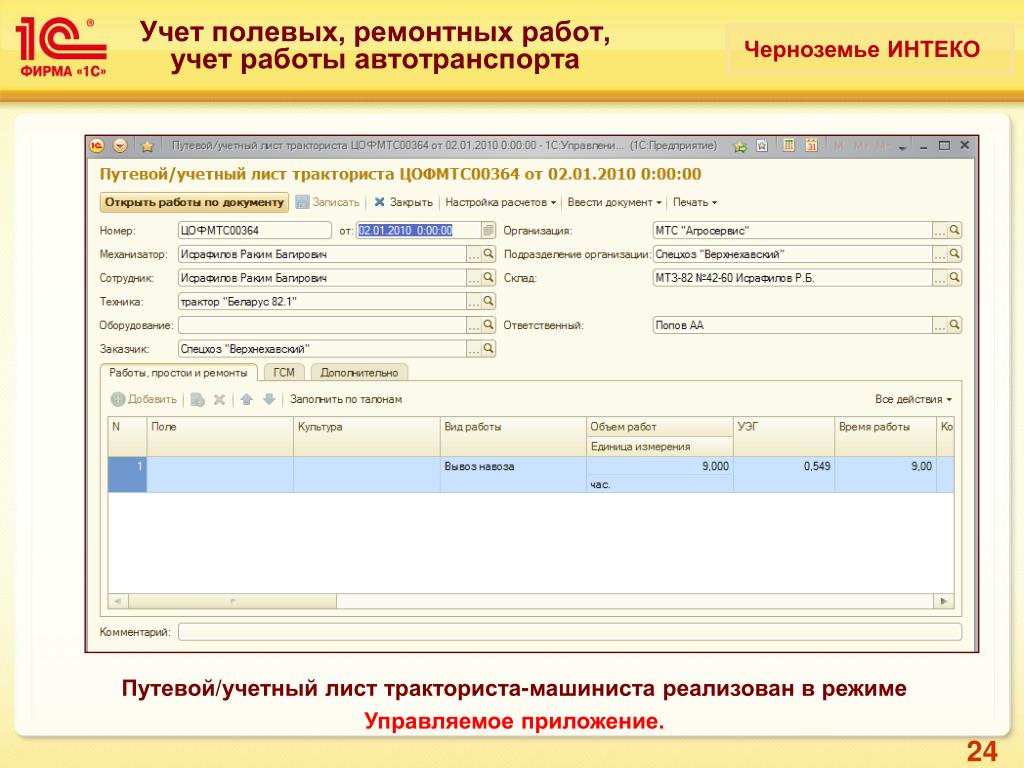The width and height of the screenshot is (1024, 768).
Task: Open the round orange dropdown next to 1C logo
Action: (120, 146)
